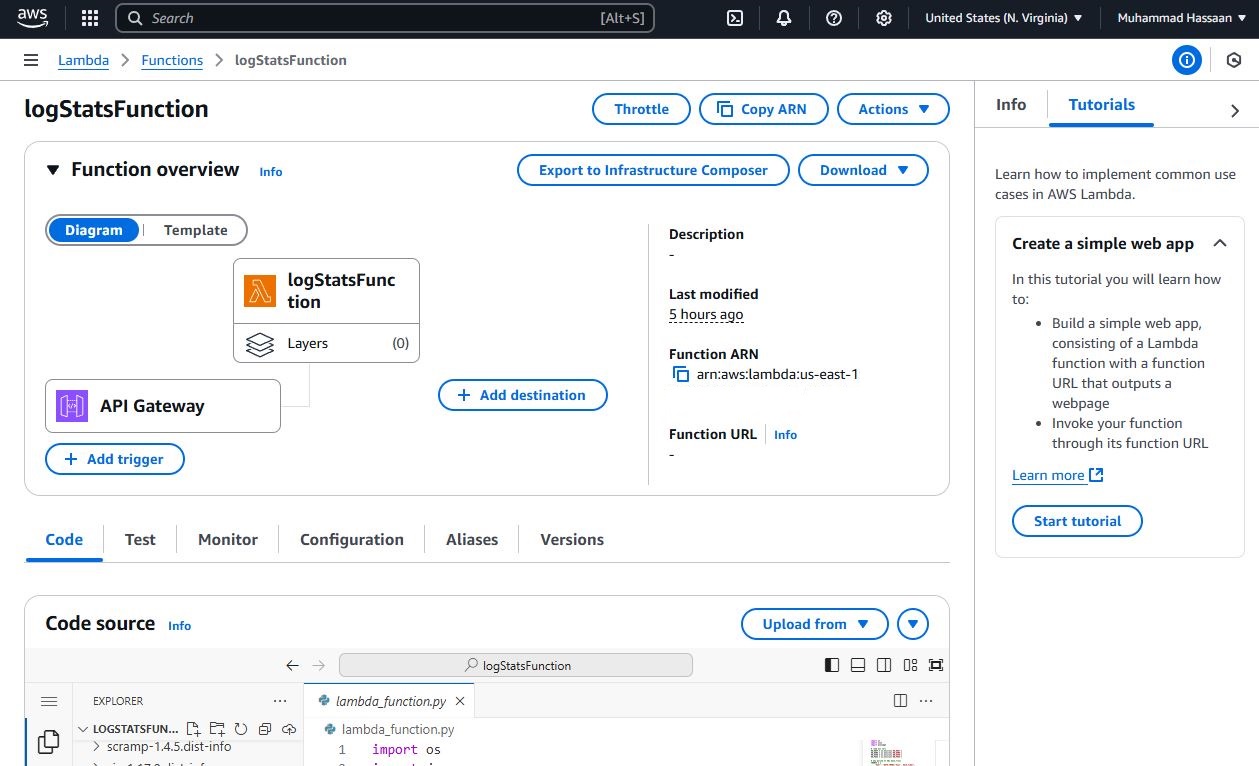Open the customize layout icon in editor

(x=910, y=665)
